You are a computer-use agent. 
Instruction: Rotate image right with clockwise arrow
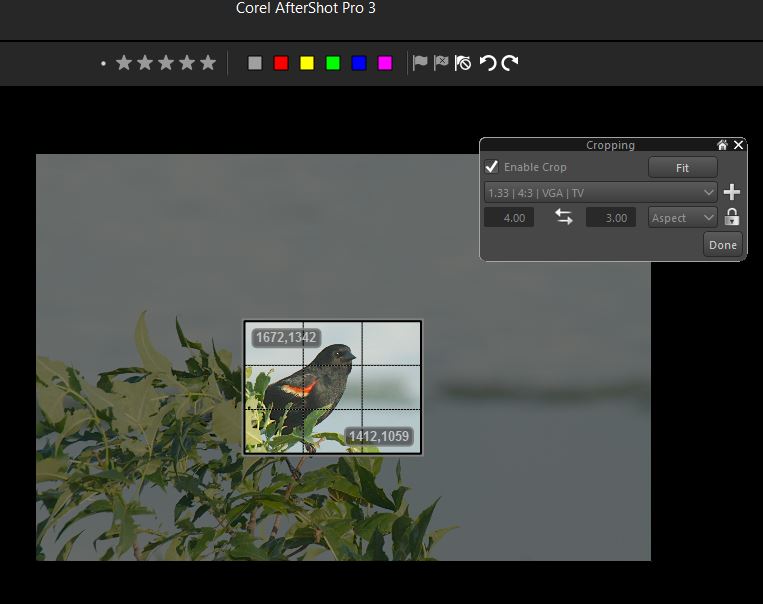[x=510, y=63]
